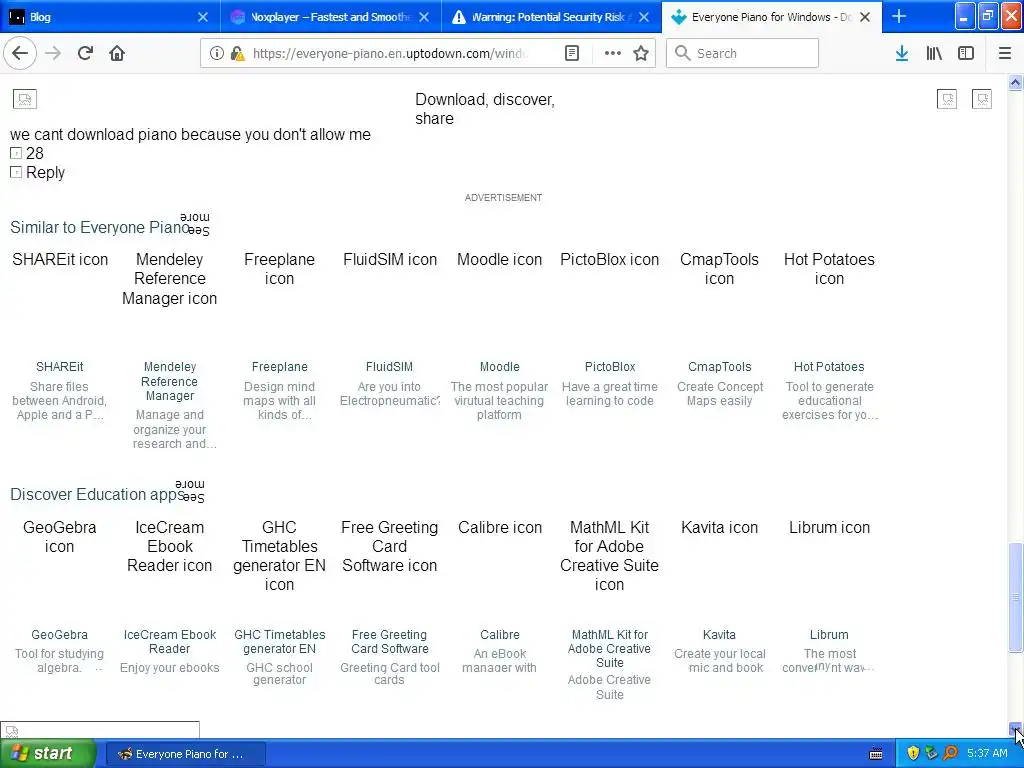Open the Freeplane icon thumbnail
Screen dimensions: 1024x768
pyautogui.click(x=280, y=269)
